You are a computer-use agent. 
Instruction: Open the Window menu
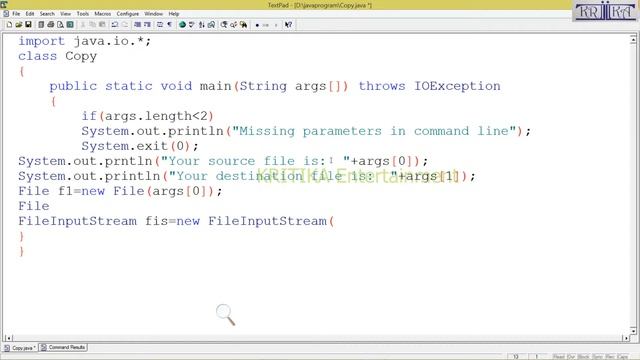click(153, 14)
